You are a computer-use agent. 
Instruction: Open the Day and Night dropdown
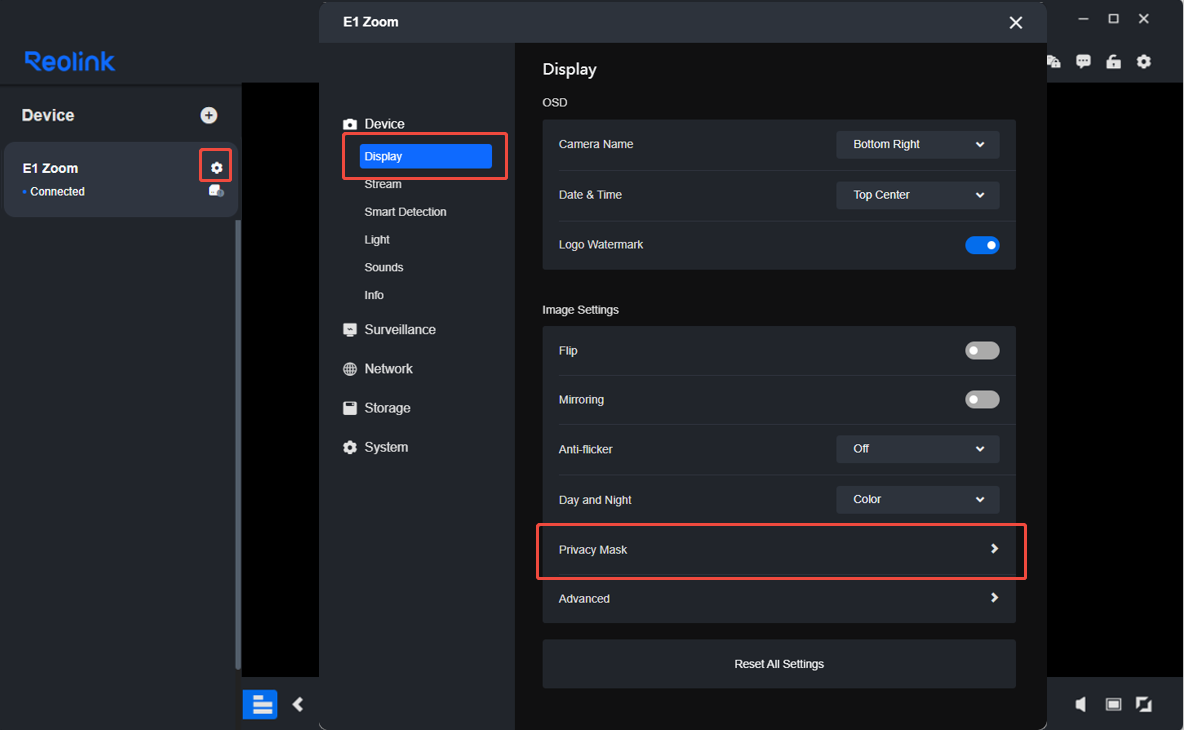(917, 499)
